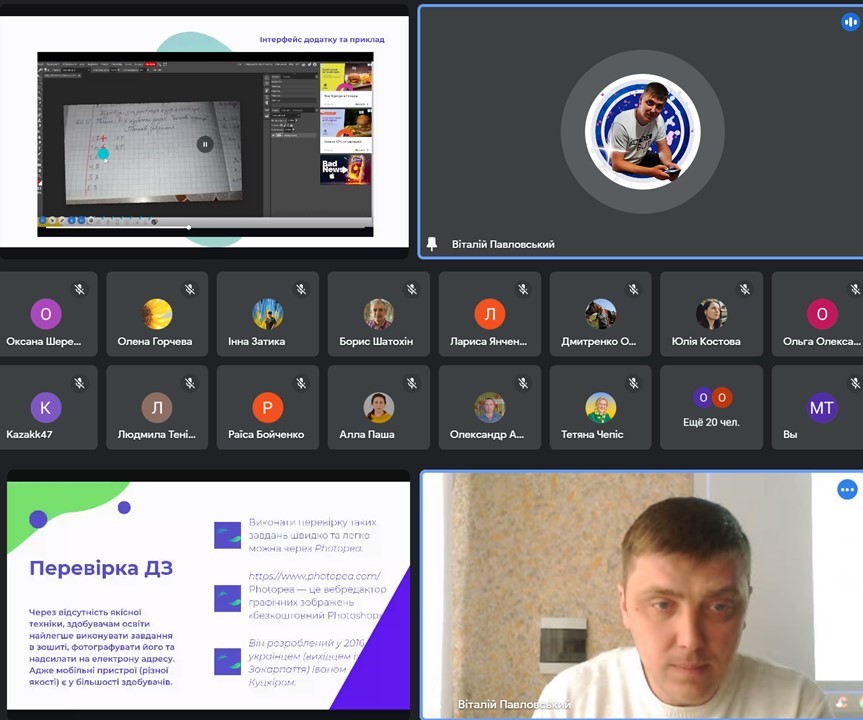The image size is (863, 720).
Task: Click the Bad News ad thumbnail in the presentation
Action: pos(345,169)
